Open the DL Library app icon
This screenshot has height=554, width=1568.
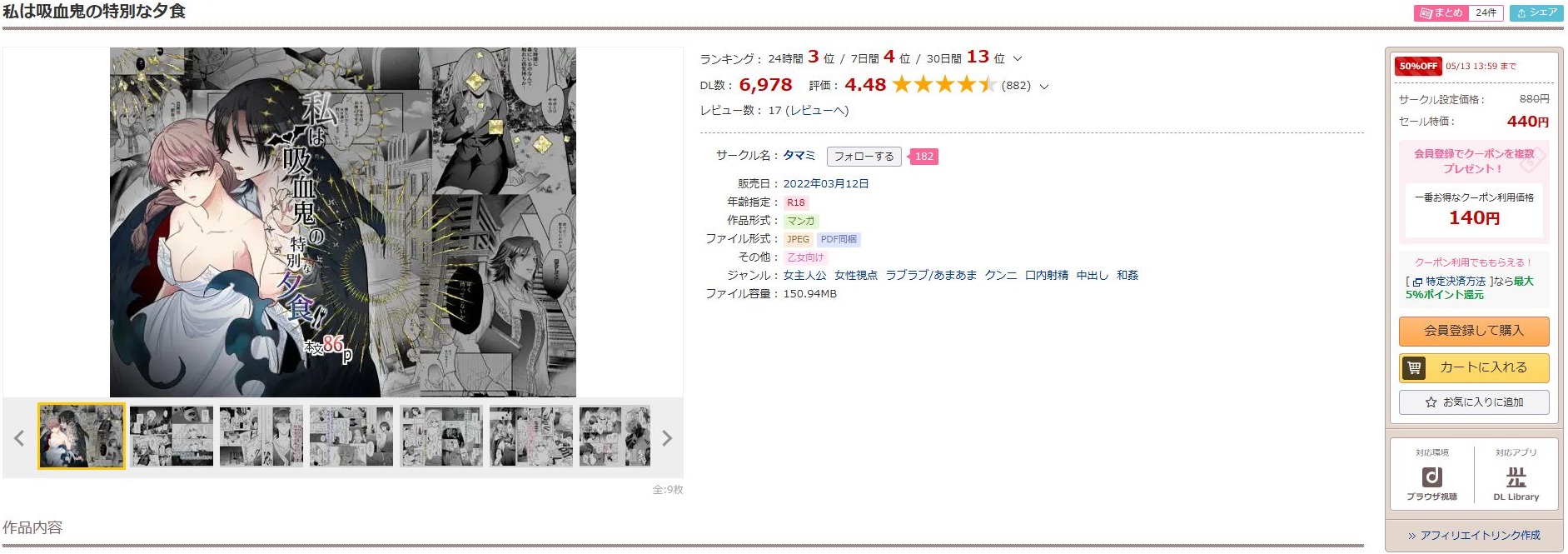1516,477
